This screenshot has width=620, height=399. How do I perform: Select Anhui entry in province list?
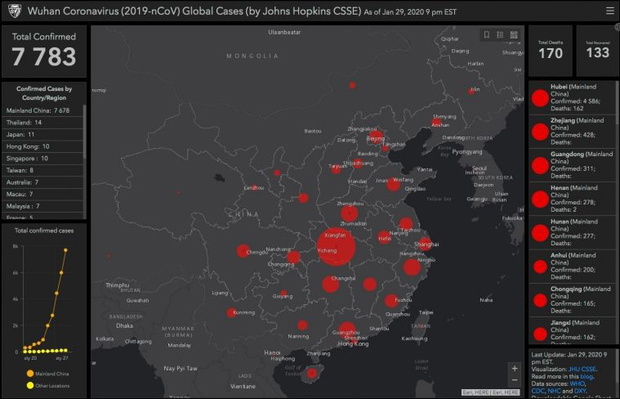572,266
